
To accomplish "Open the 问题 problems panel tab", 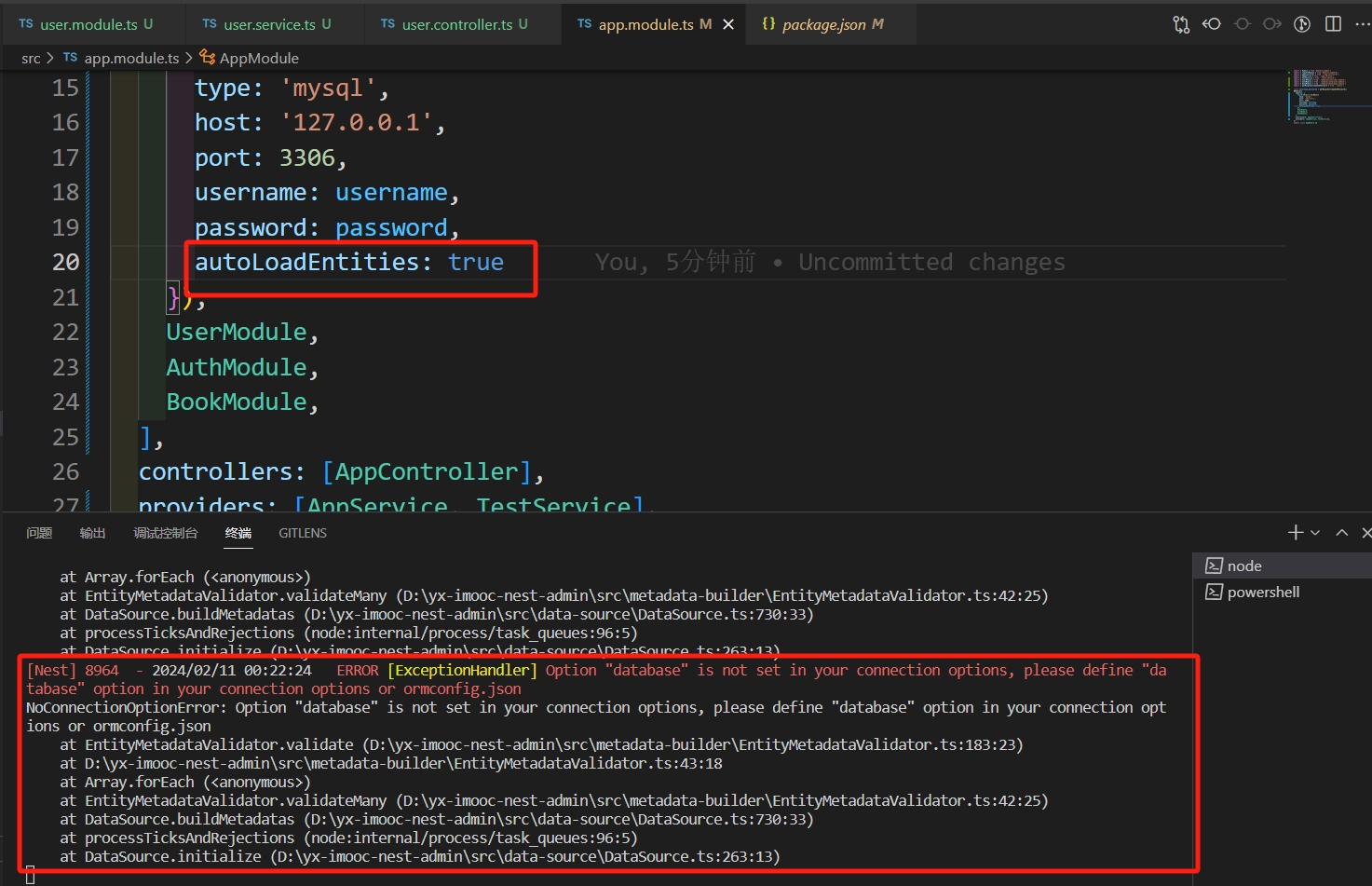I will (39, 533).
